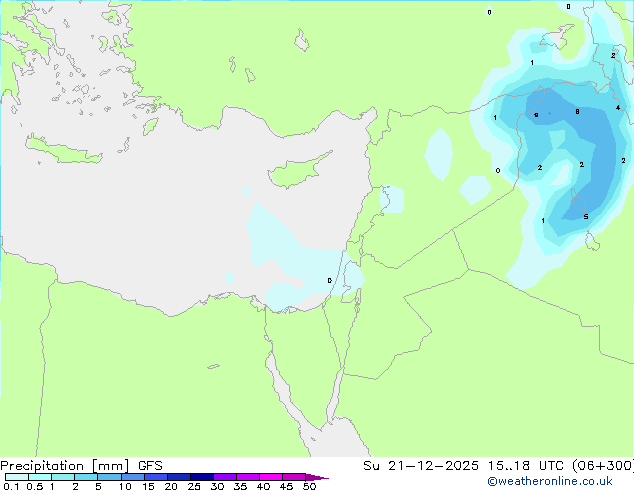This screenshot has width=634, height=490.
Task: Click the 30–35 mm purple legend box
Action: click(224, 477)
